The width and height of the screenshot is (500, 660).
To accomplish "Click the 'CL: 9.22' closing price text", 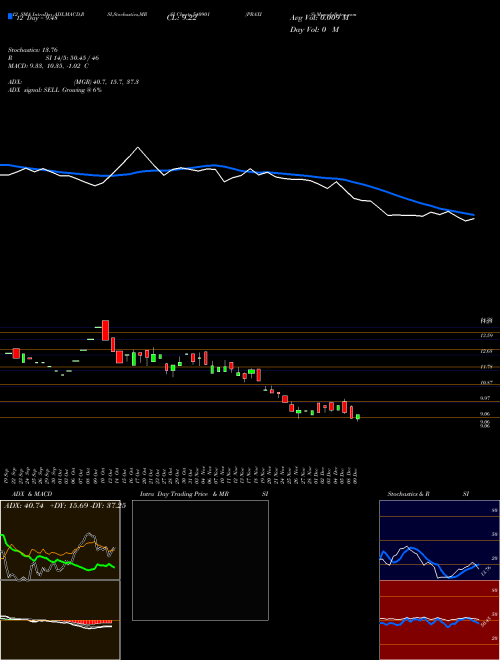I will (181, 18).
